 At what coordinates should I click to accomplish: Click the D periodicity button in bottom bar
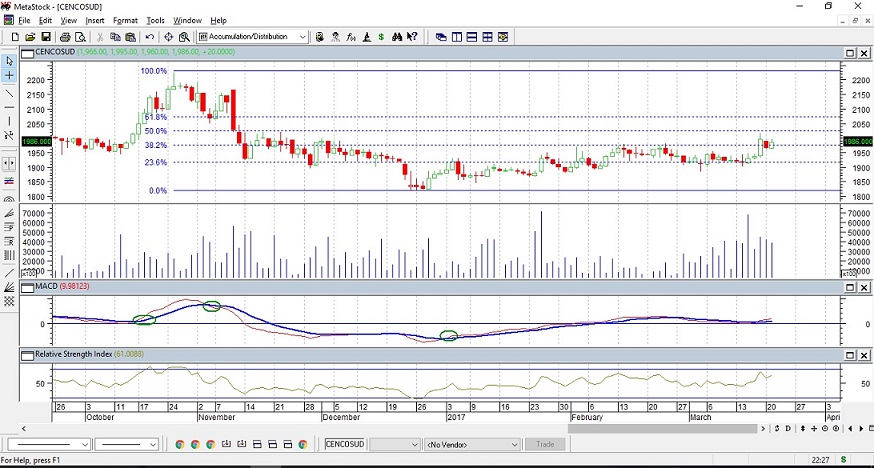coord(788,428)
